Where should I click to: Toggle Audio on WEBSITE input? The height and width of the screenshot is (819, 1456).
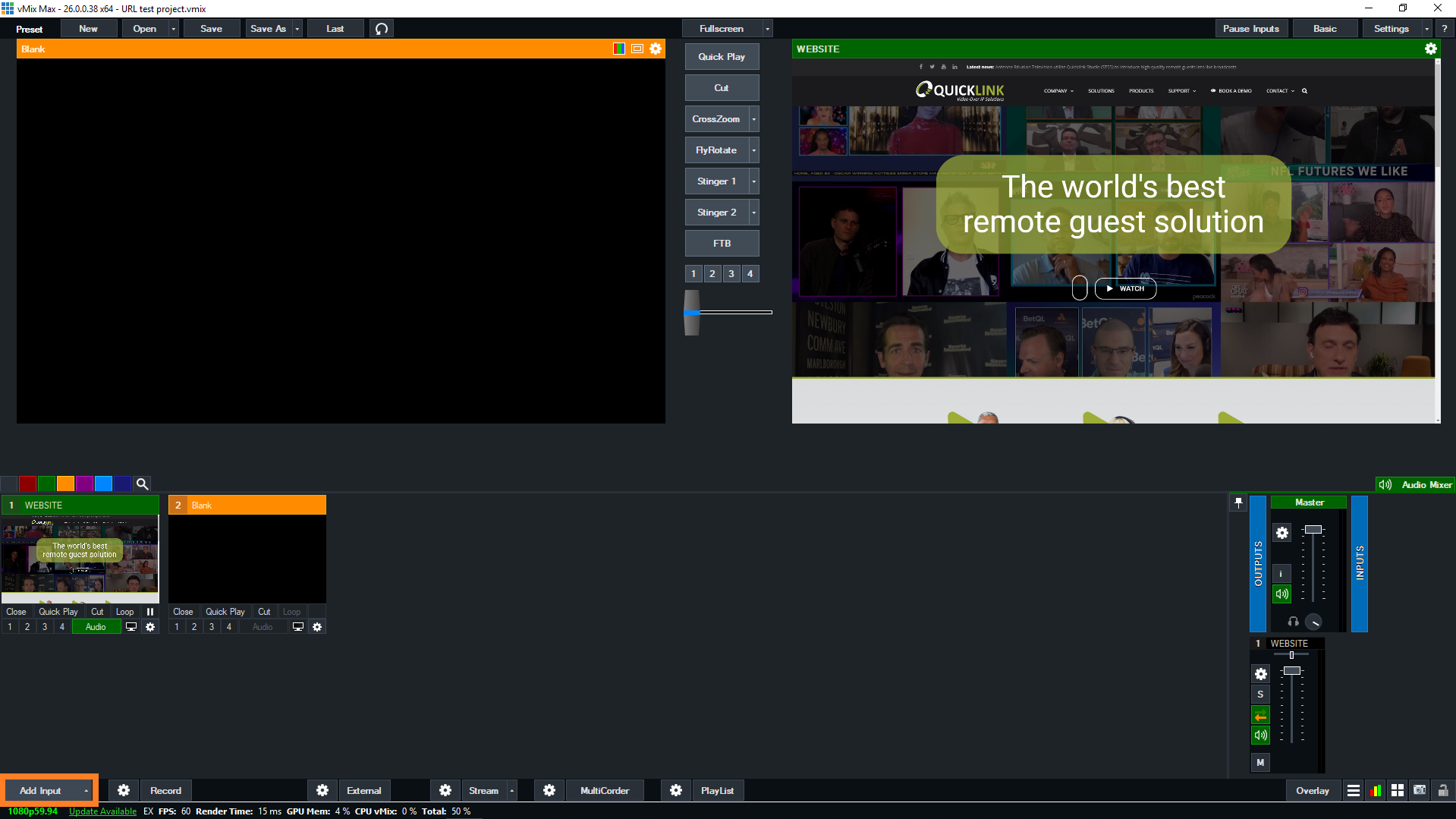(x=96, y=627)
